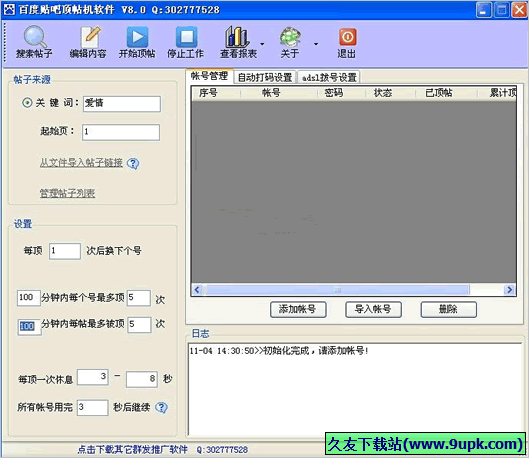Click the horizontal scrollbar left arrow
This screenshot has width=529, height=458.
[197, 290]
